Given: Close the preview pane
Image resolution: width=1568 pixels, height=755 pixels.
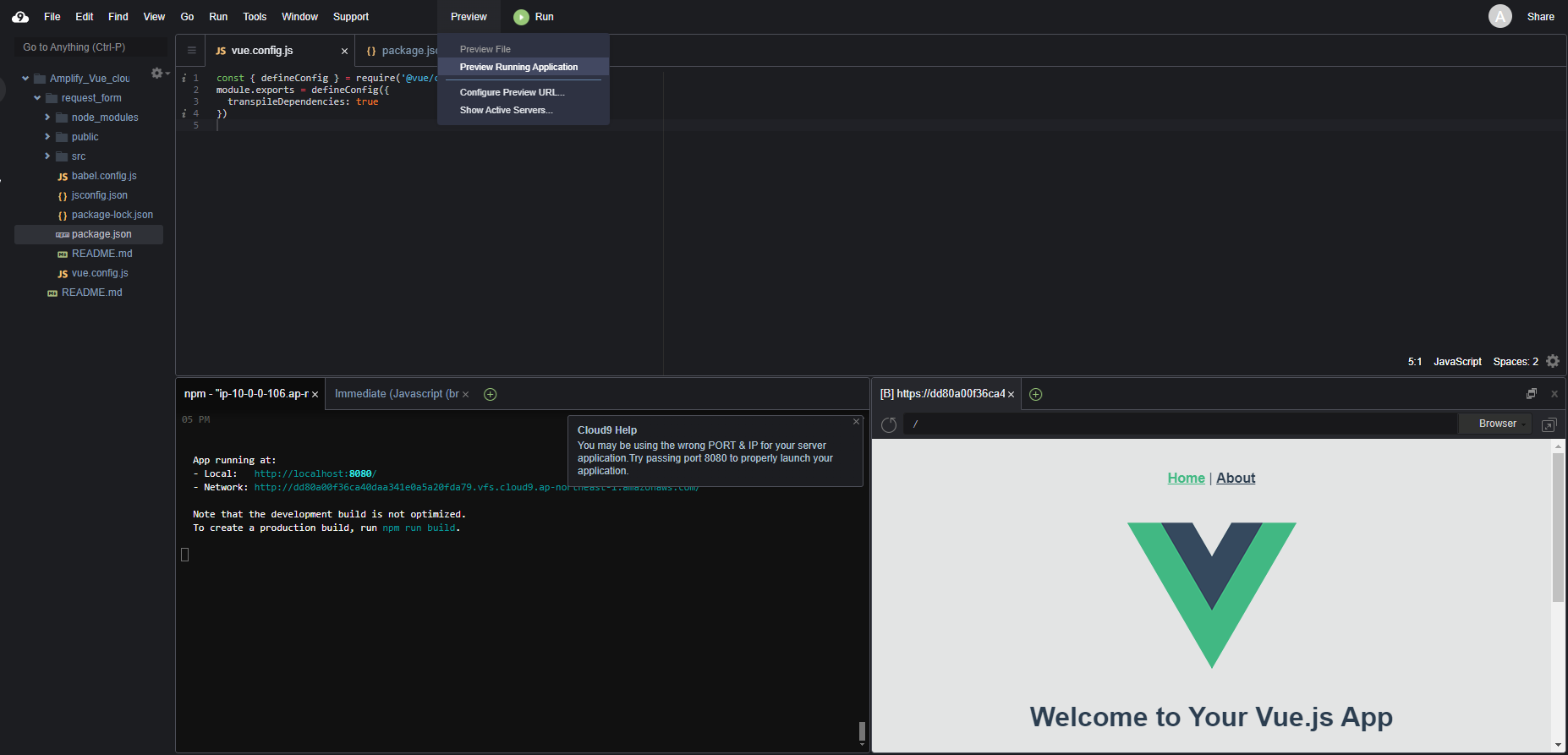Looking at the screenshot, I should pyautogui.click(x=1554, y=394).
